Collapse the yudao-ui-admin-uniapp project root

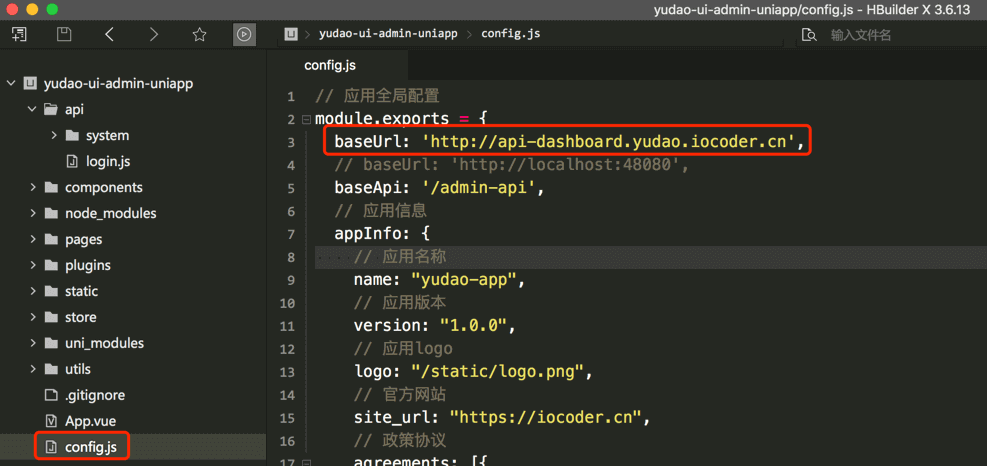[x=12, y=84]
